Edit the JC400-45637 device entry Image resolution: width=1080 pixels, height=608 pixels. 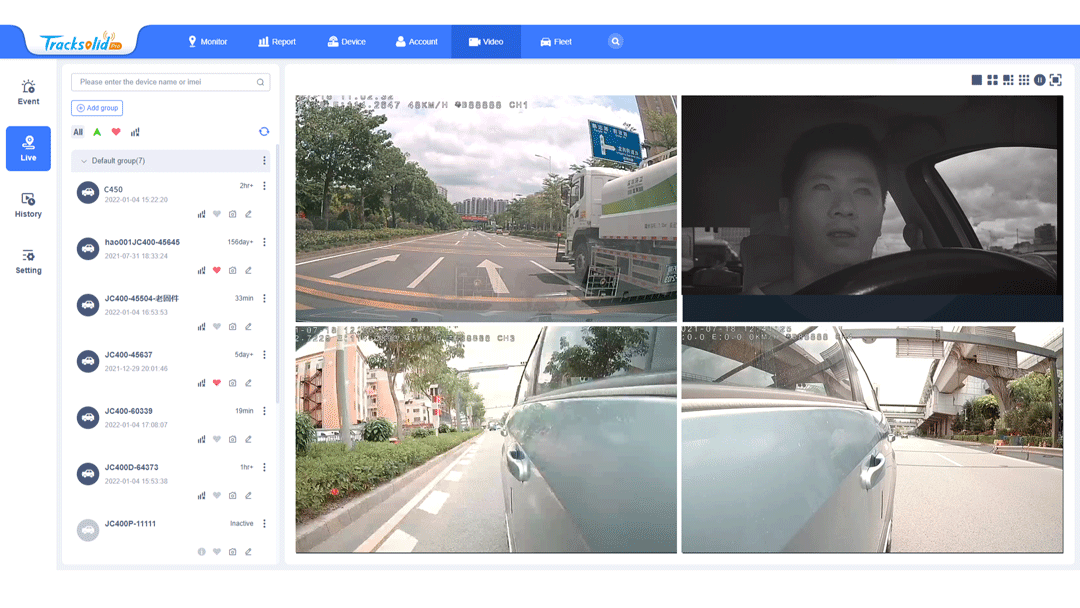pos(248,383)
